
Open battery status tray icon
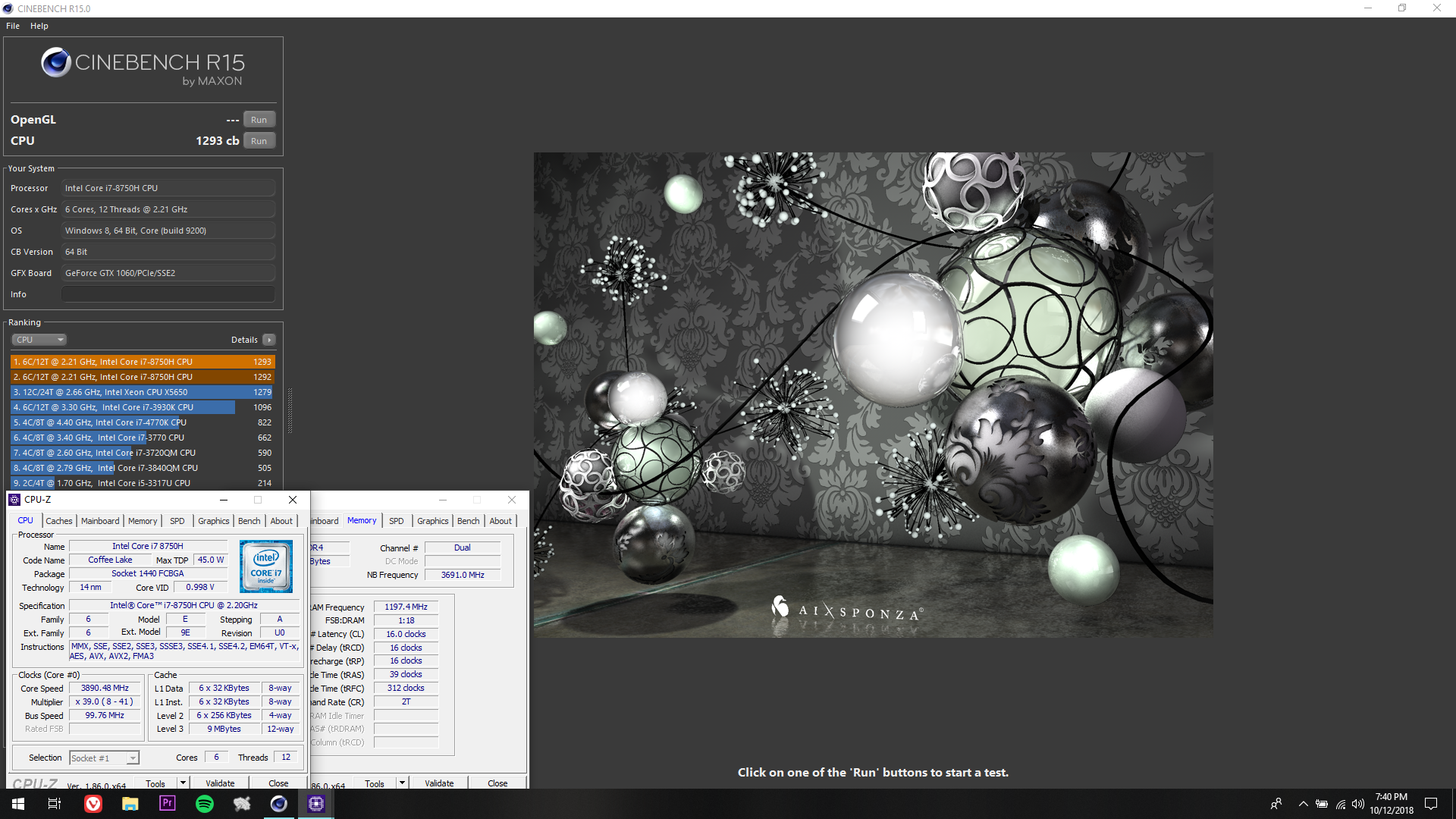point(1322,804)
